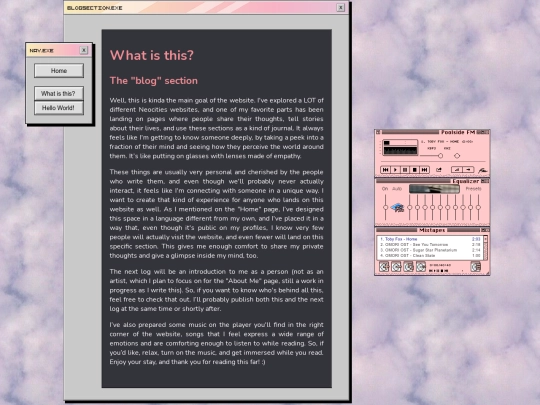Adjust the player volume slider
This screenshot has height=405, width=540.
(x=440, y=156)
